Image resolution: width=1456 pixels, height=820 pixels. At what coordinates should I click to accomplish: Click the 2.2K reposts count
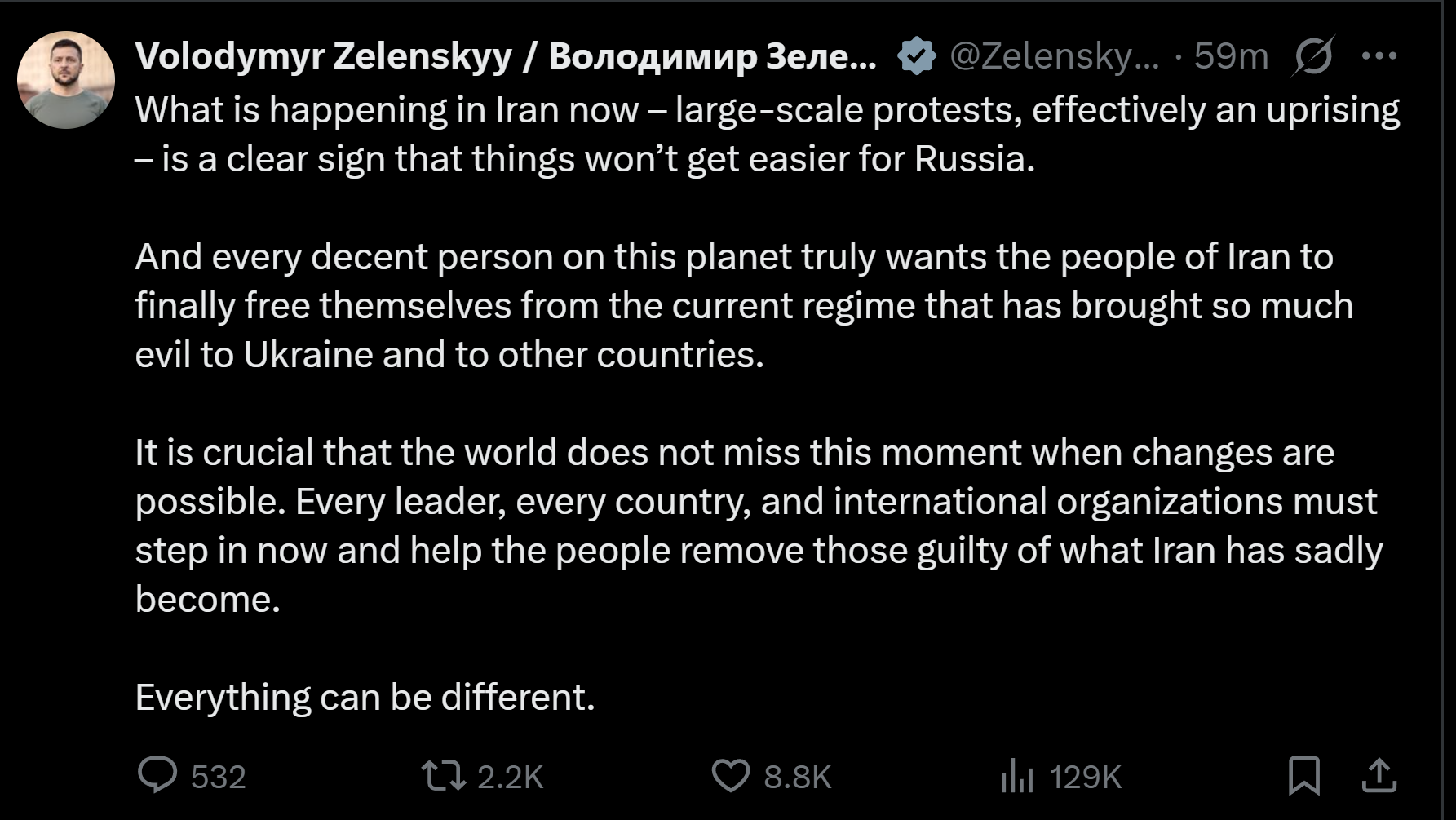[510, 777]
